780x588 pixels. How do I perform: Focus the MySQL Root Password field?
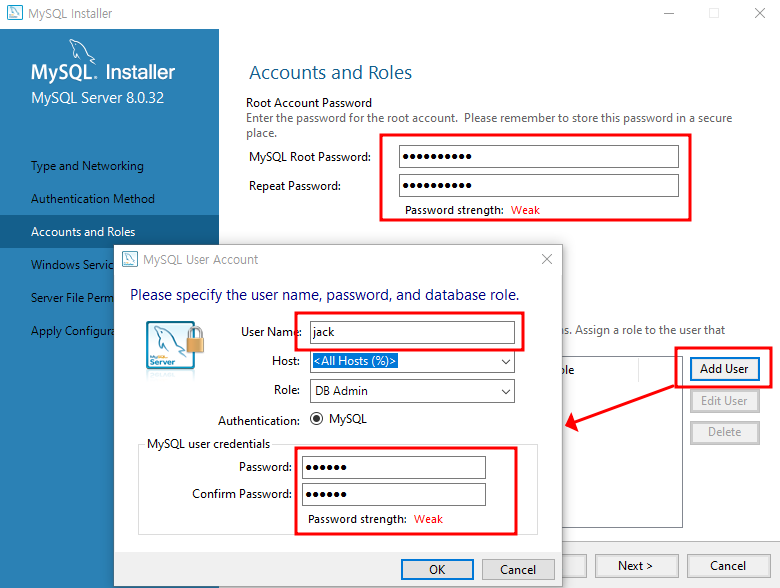tap(539, 157)
